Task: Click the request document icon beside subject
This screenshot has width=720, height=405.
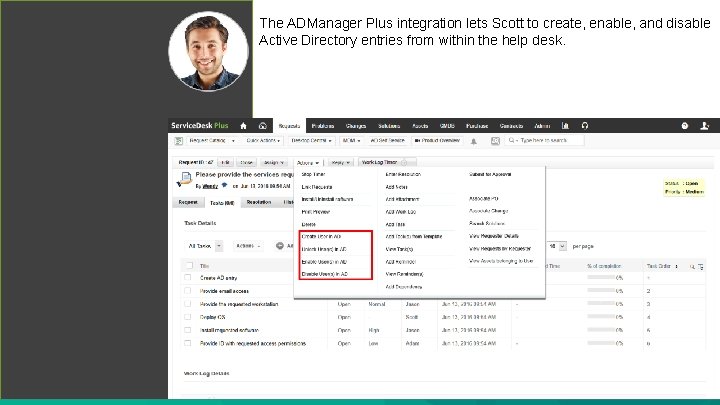Action: (185, 180)
